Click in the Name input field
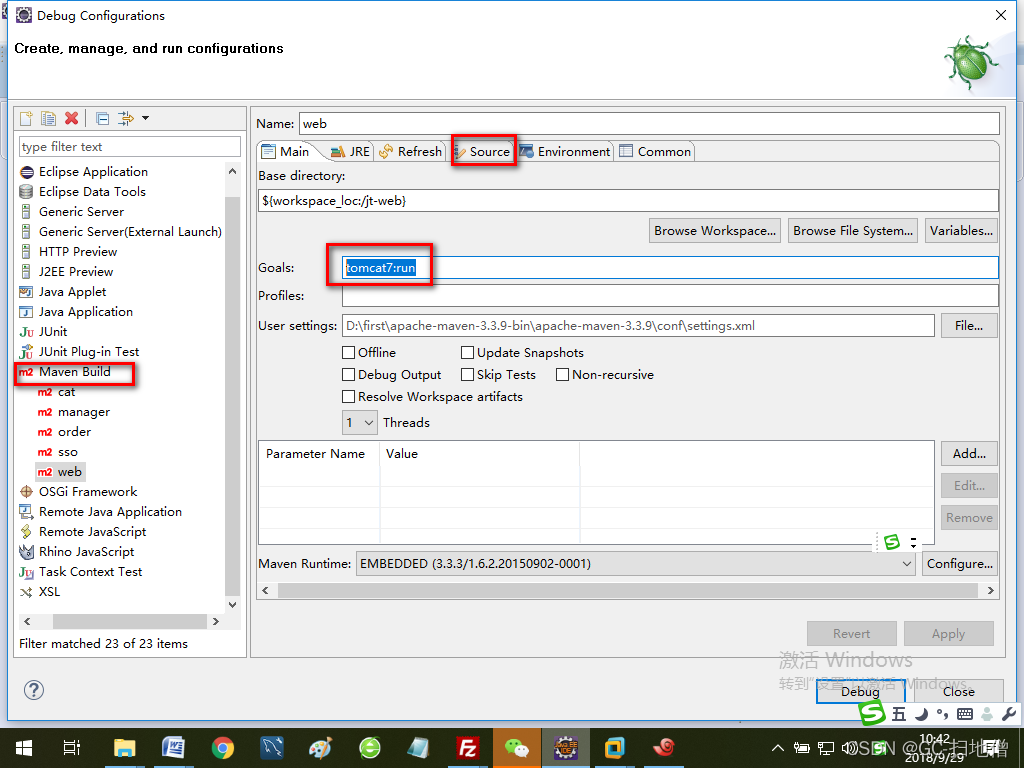 point(649,123)
